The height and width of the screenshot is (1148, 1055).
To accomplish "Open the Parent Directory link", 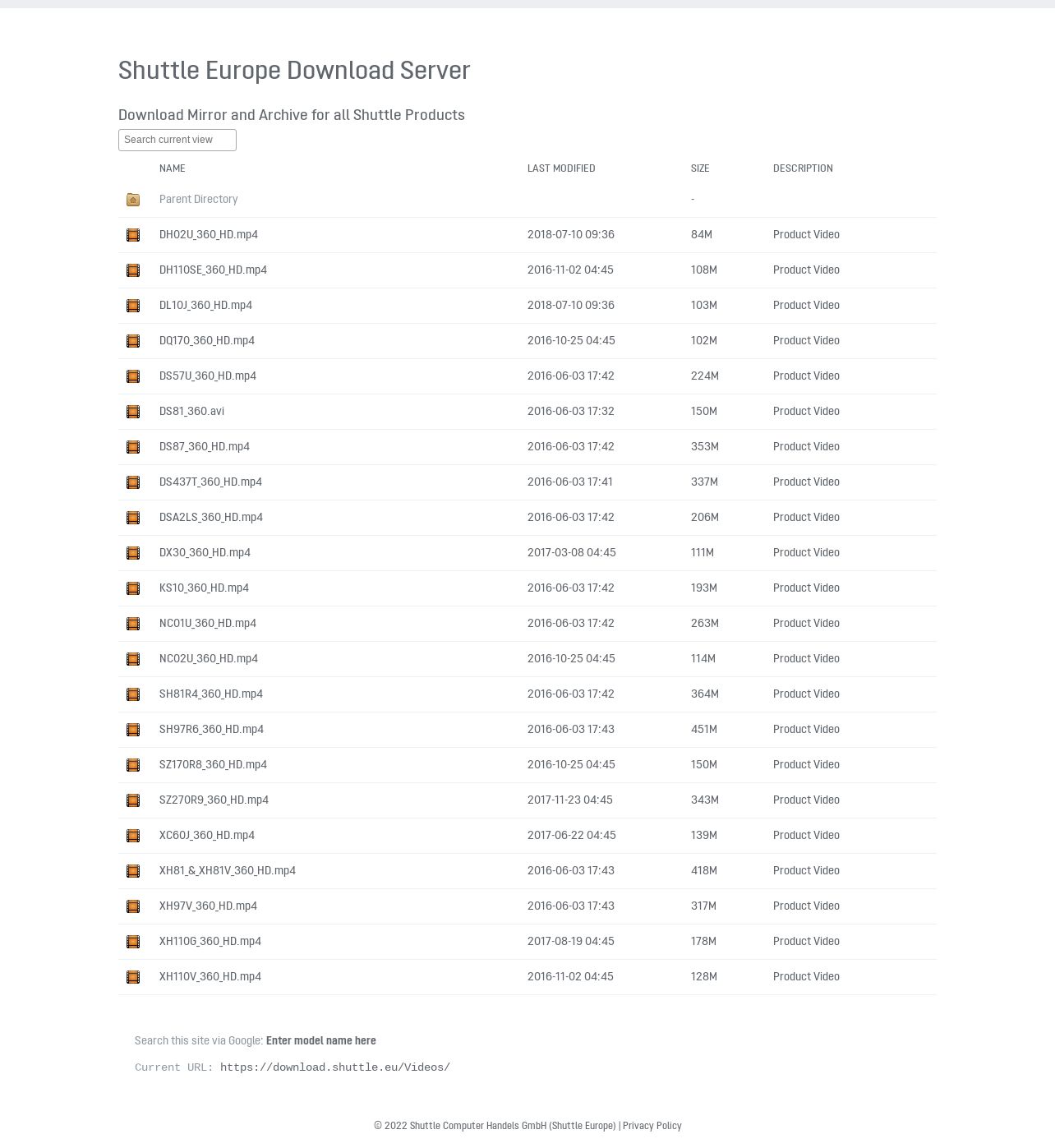I will [199, 199].
